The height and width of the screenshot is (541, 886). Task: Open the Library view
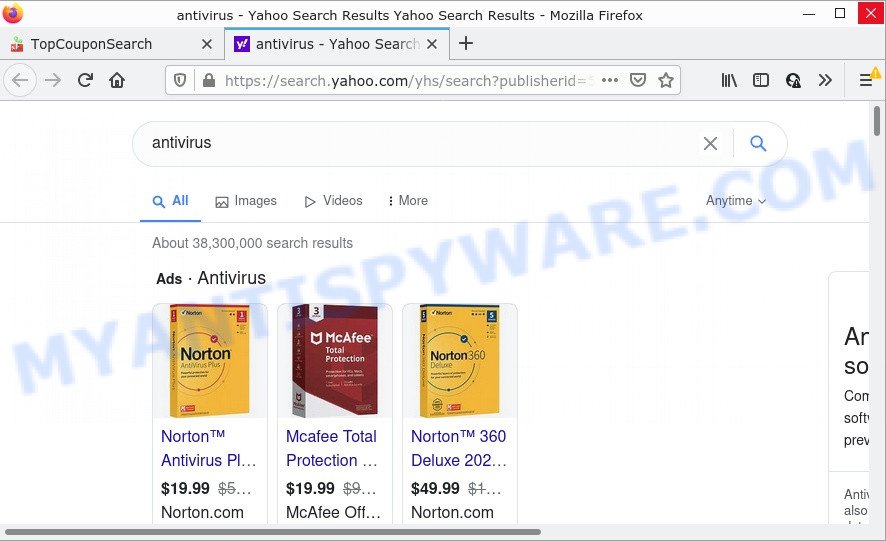(x=729, y=80)
